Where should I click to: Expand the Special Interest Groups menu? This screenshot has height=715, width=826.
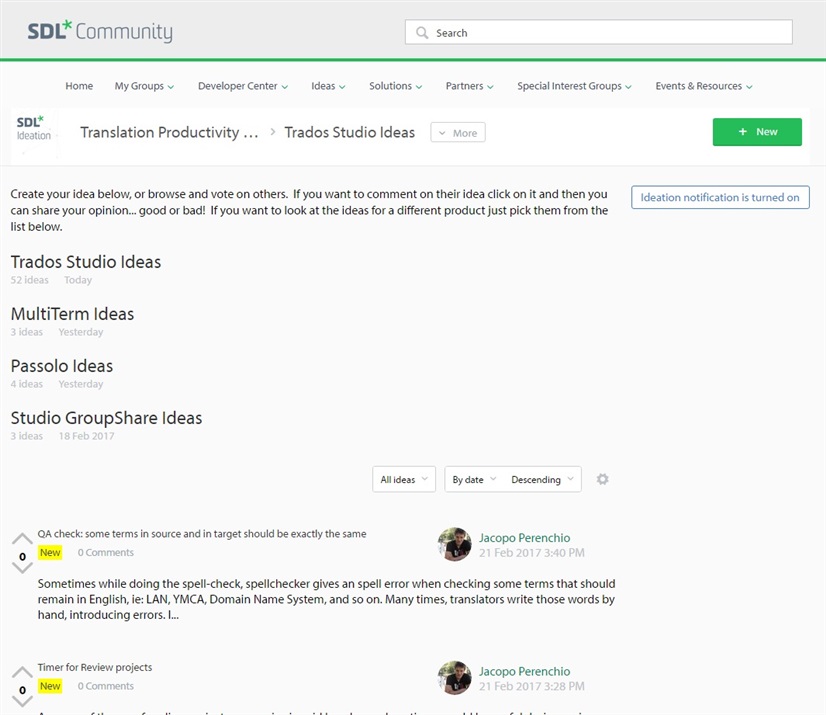coord(574,86)
